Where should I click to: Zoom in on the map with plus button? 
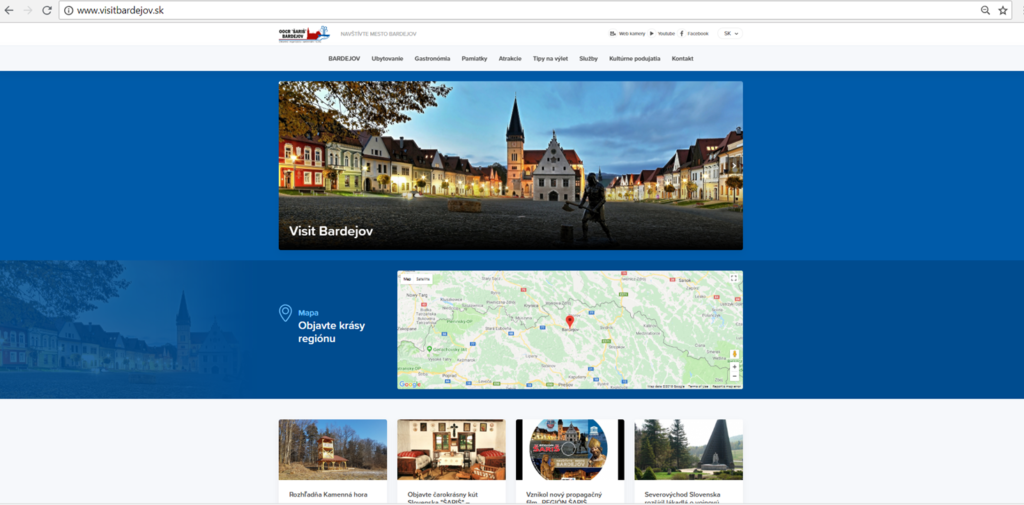coord(734,367)
